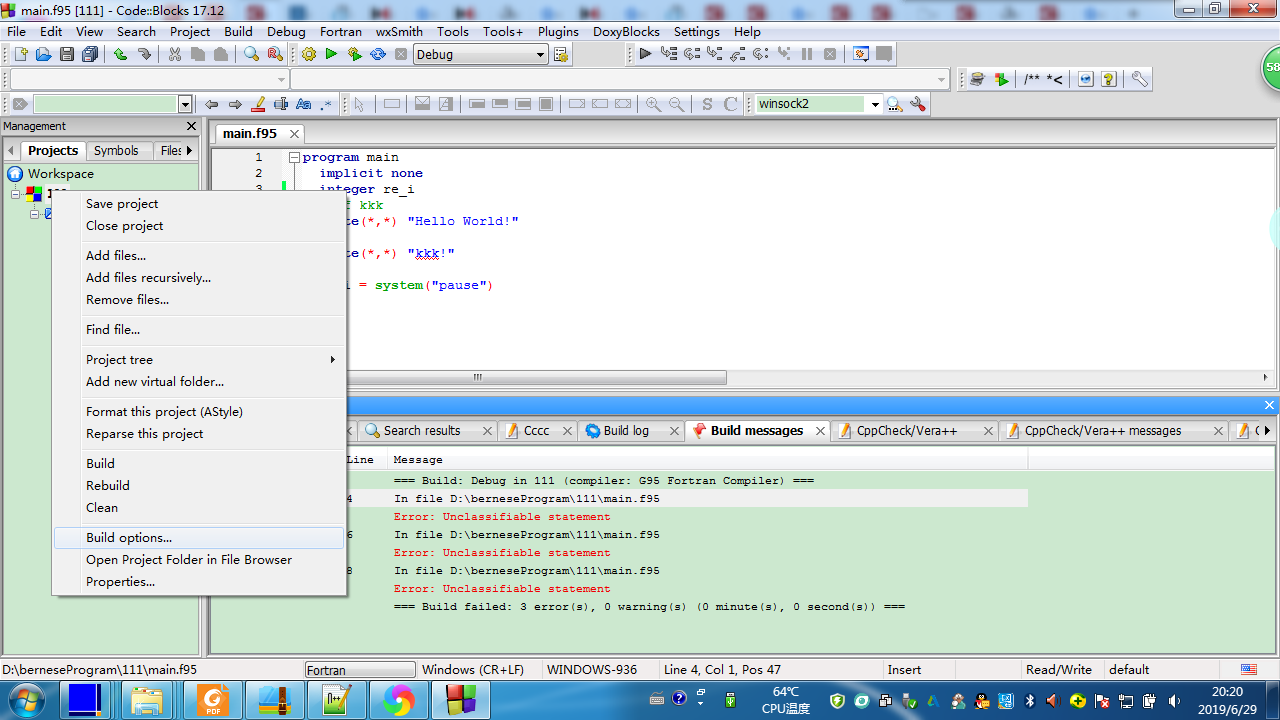The height and width of the screenshot is (720, 1280).
Task: Click the Find magnifier icon
Action: click(251, 54)
